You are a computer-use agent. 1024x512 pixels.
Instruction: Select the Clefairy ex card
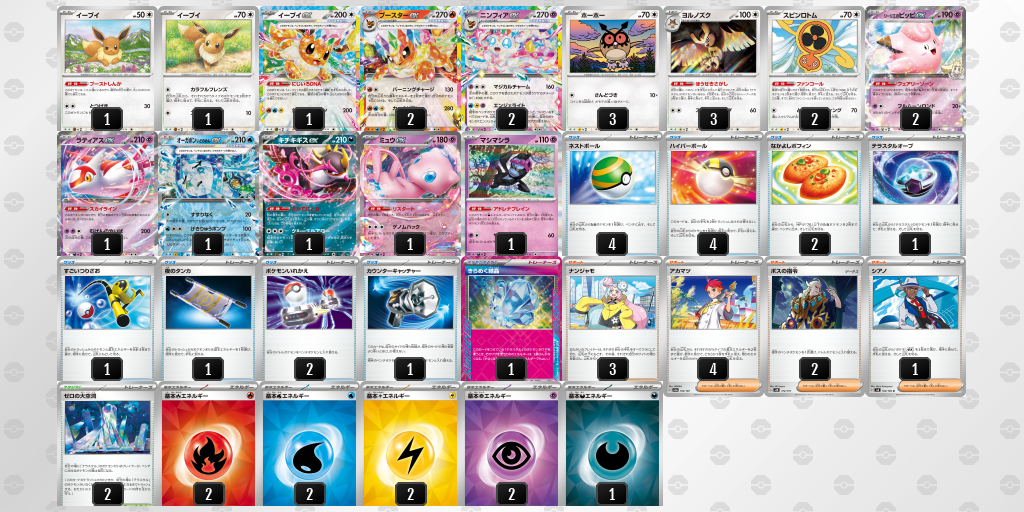915,69
